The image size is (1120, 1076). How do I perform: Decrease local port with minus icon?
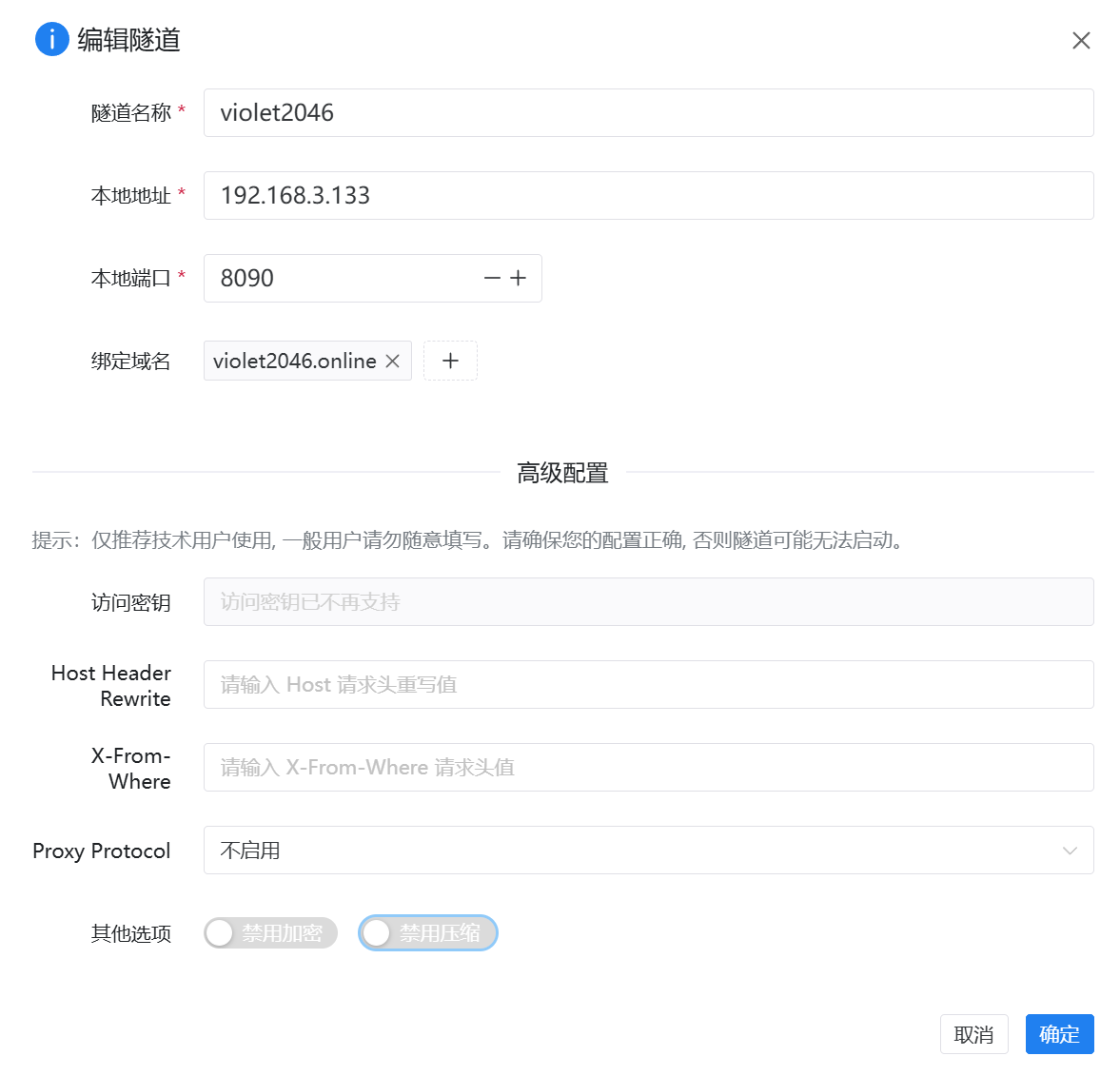pyautogui.click(x=492, y=279)
